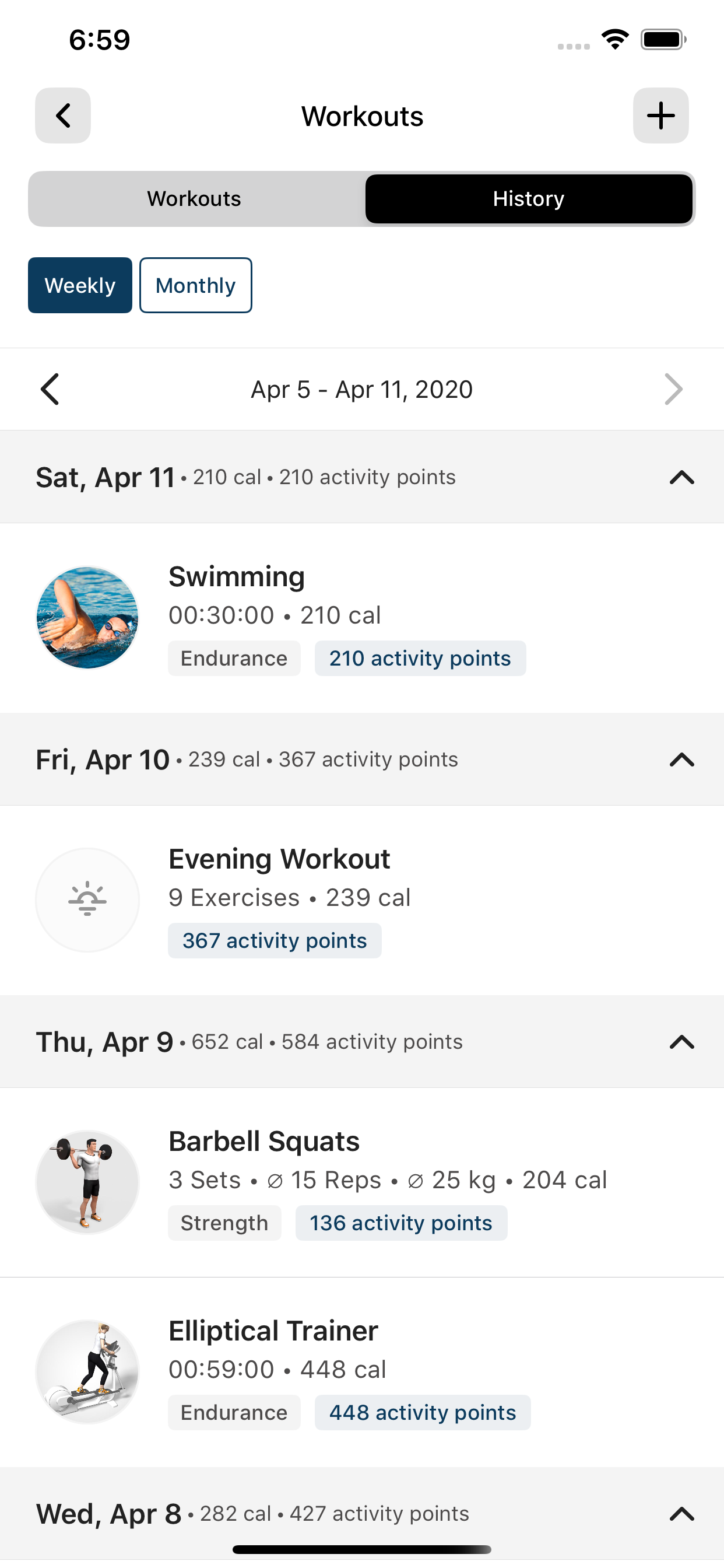Select the Weekly view filter

(x=80, y=285)
